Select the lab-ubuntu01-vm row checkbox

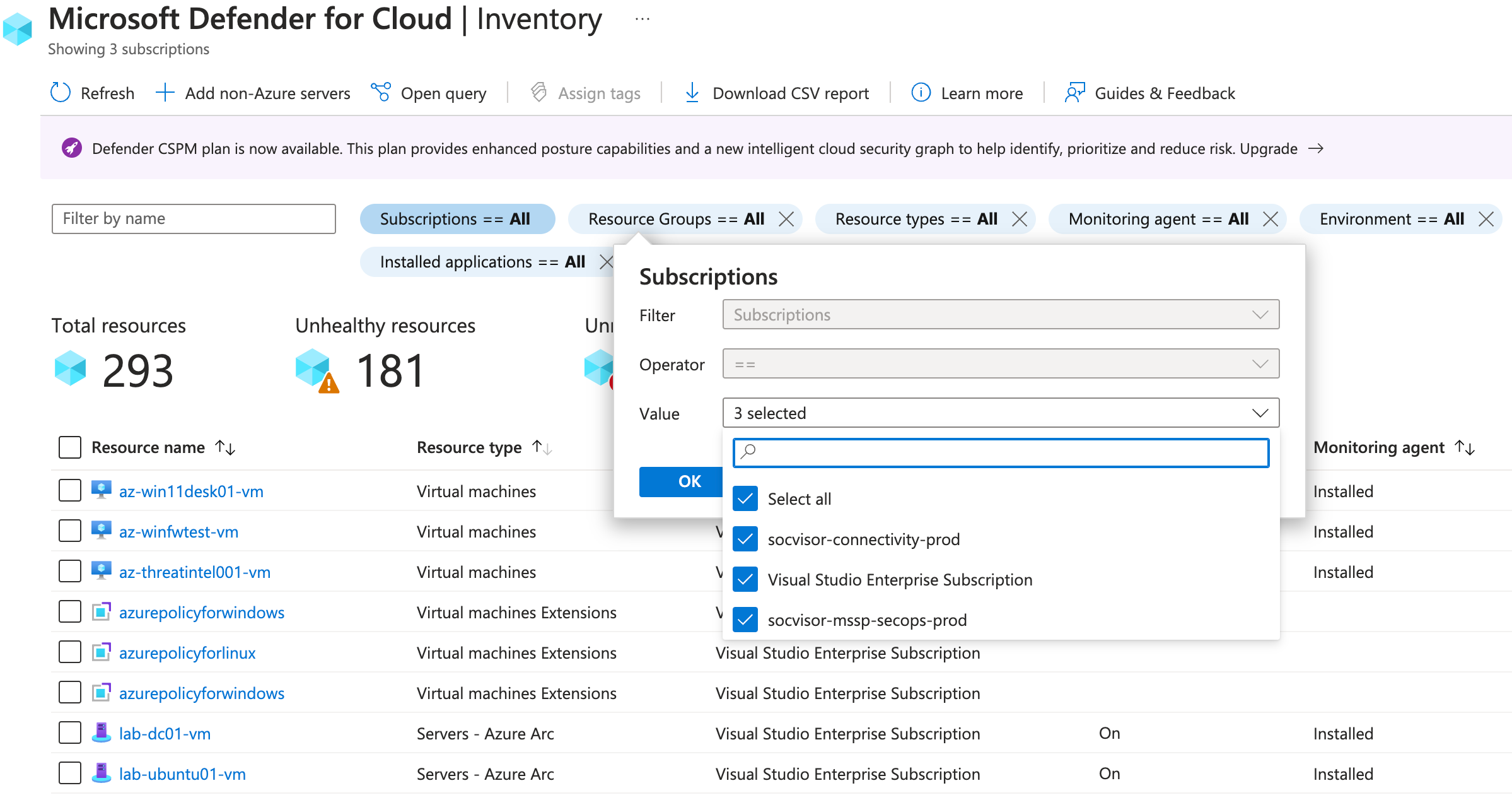point(70,773)
